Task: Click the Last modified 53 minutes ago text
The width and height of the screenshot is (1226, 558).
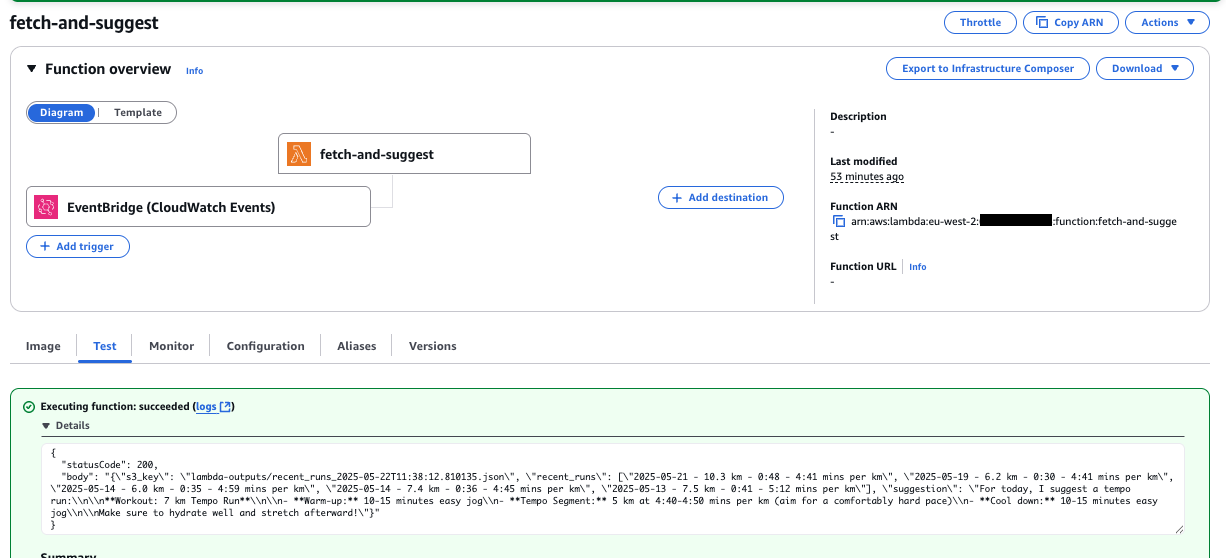Action: click(x=867, y=176)
